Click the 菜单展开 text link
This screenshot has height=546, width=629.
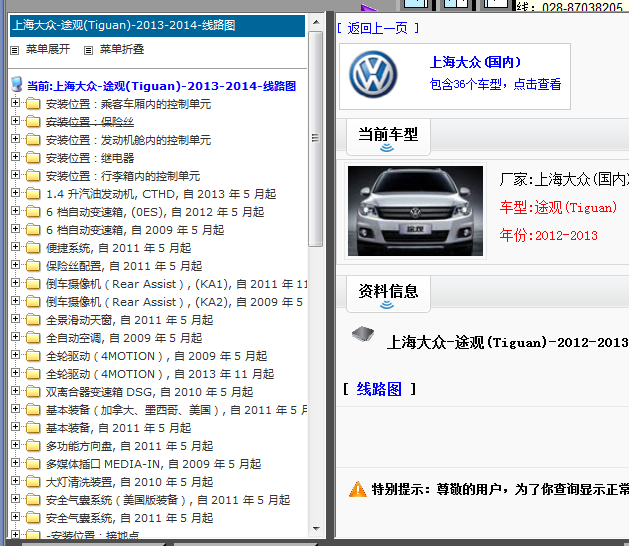pyautogui.click(x=48, y=49)
